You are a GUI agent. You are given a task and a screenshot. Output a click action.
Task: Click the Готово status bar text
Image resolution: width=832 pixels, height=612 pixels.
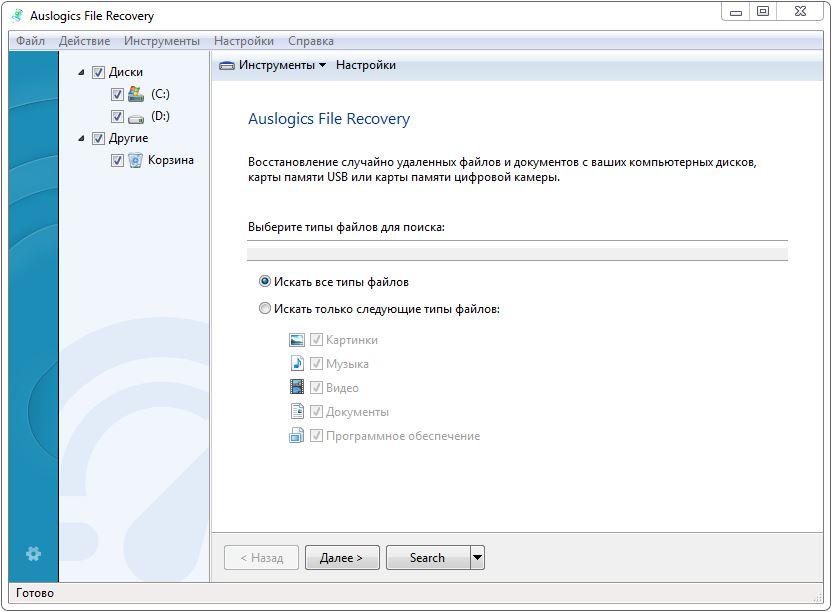coord(35,593)
